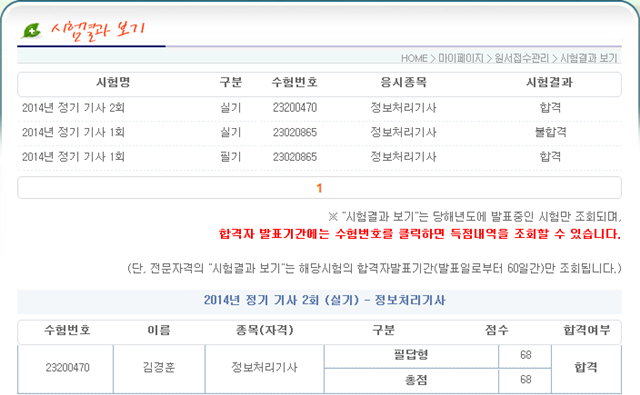This screenshot has height=395, width=640.
Task: Open the HOME breadcrumb link
Action: [x=414, y=58]
